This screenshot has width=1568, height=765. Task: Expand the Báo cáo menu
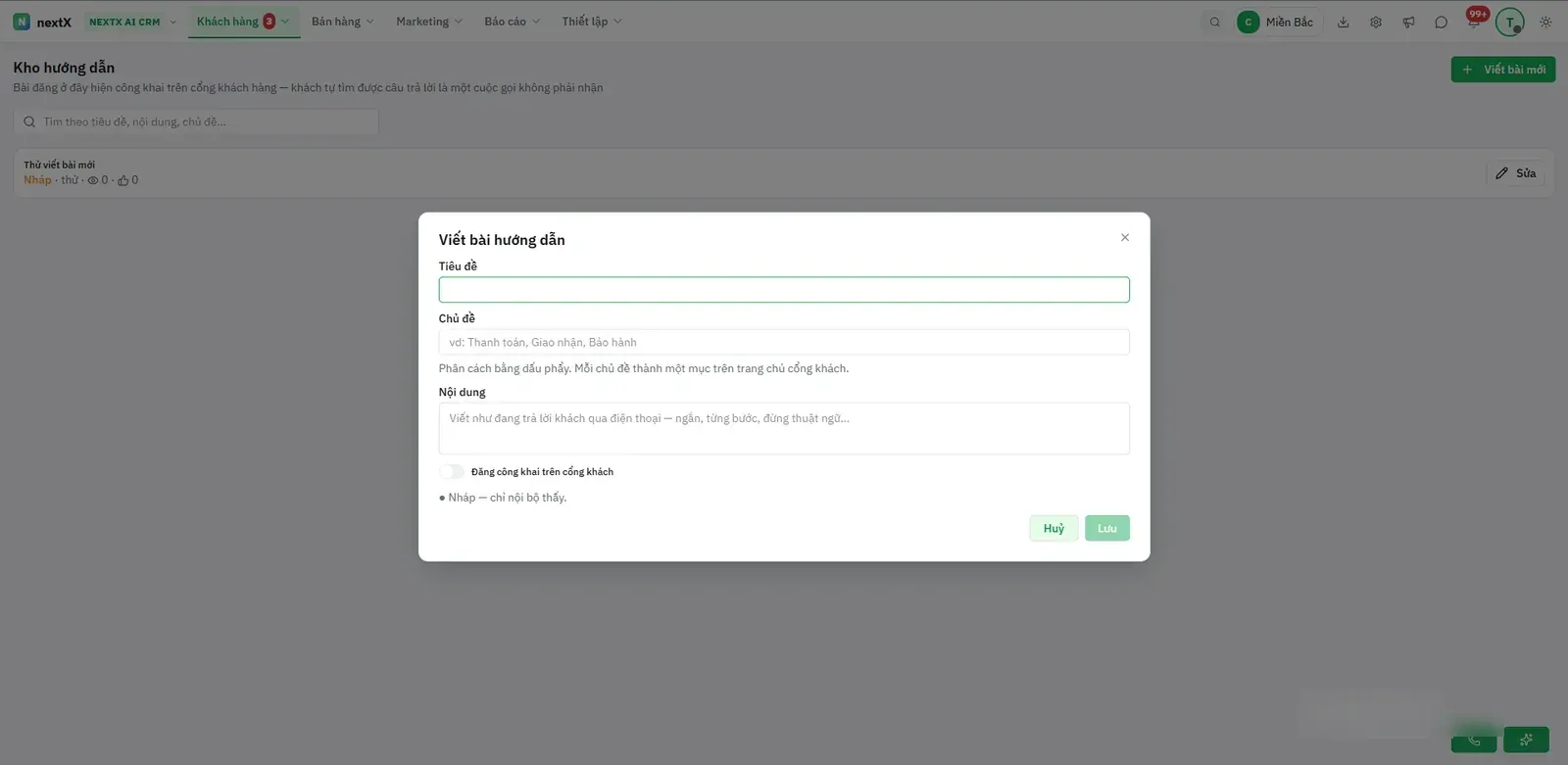[512, 22]
